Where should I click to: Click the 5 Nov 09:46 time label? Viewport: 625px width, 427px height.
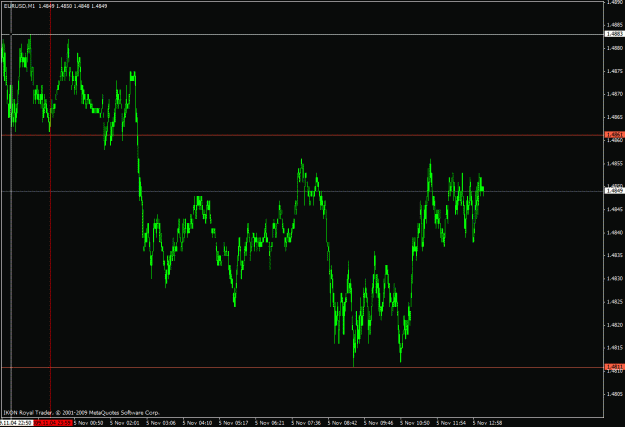[x=379, y=423]
